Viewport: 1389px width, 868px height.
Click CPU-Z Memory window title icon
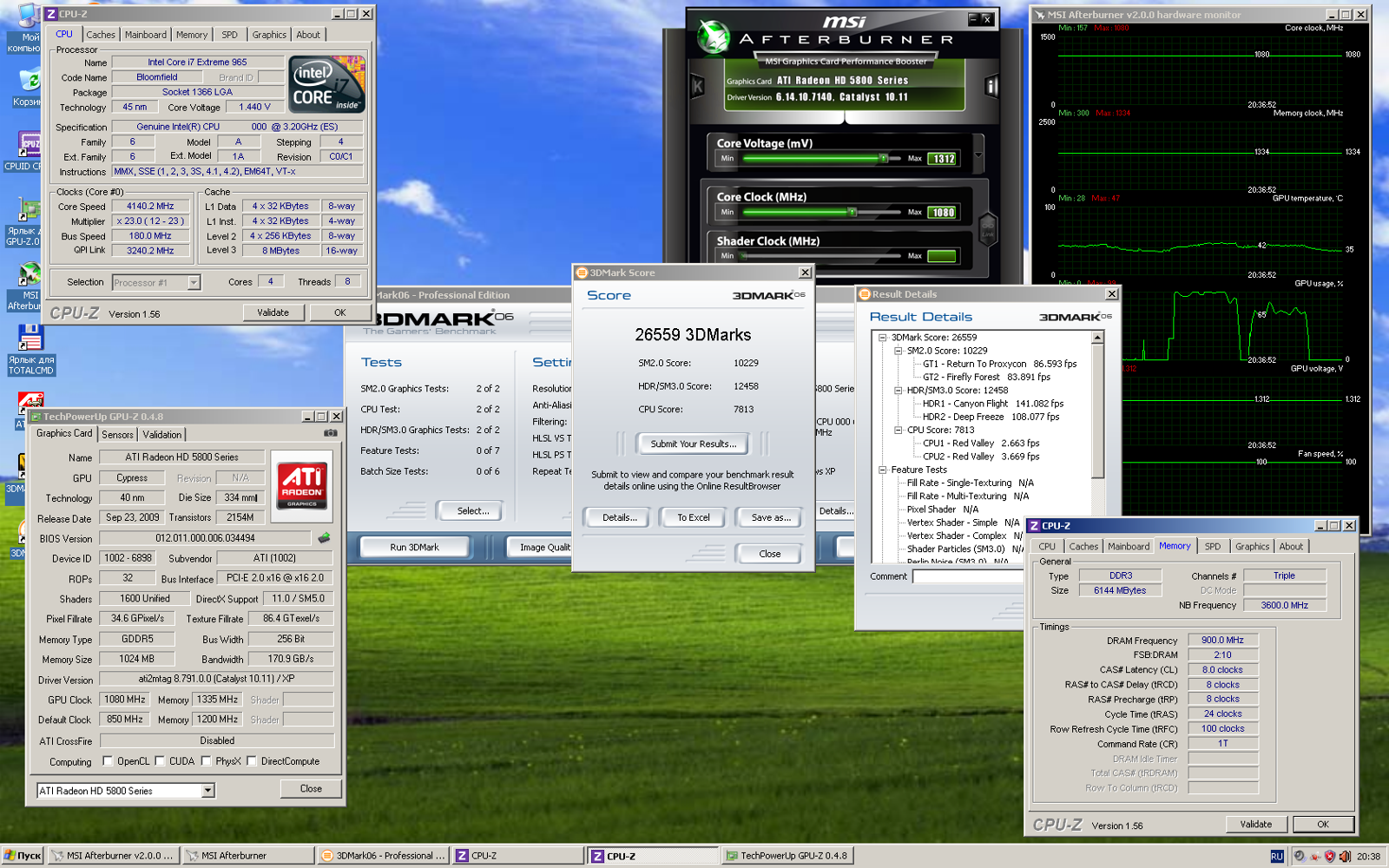coord(1034,526)
